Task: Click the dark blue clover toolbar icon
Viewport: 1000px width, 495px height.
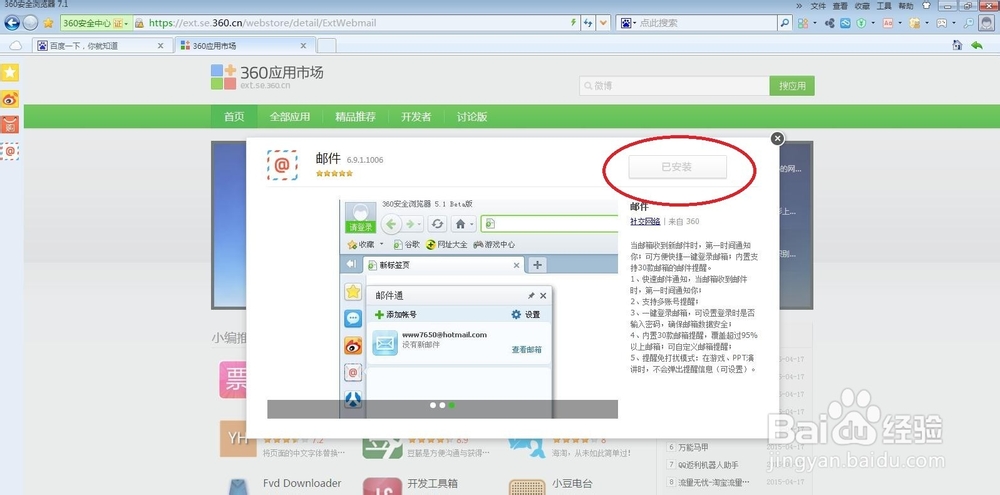Action: coord(830,23)
